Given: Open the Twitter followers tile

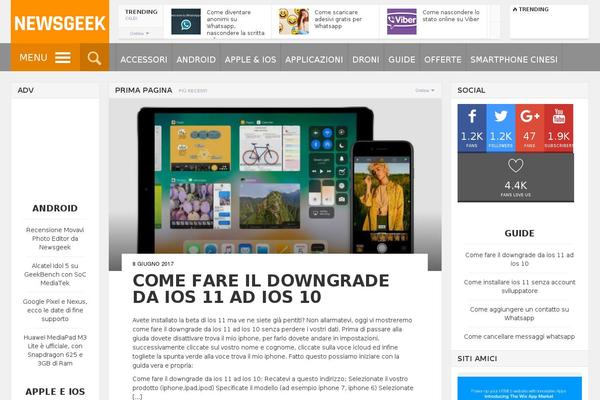Looking at the screenshot, I should pyautogui.click(x=501, y=128).
